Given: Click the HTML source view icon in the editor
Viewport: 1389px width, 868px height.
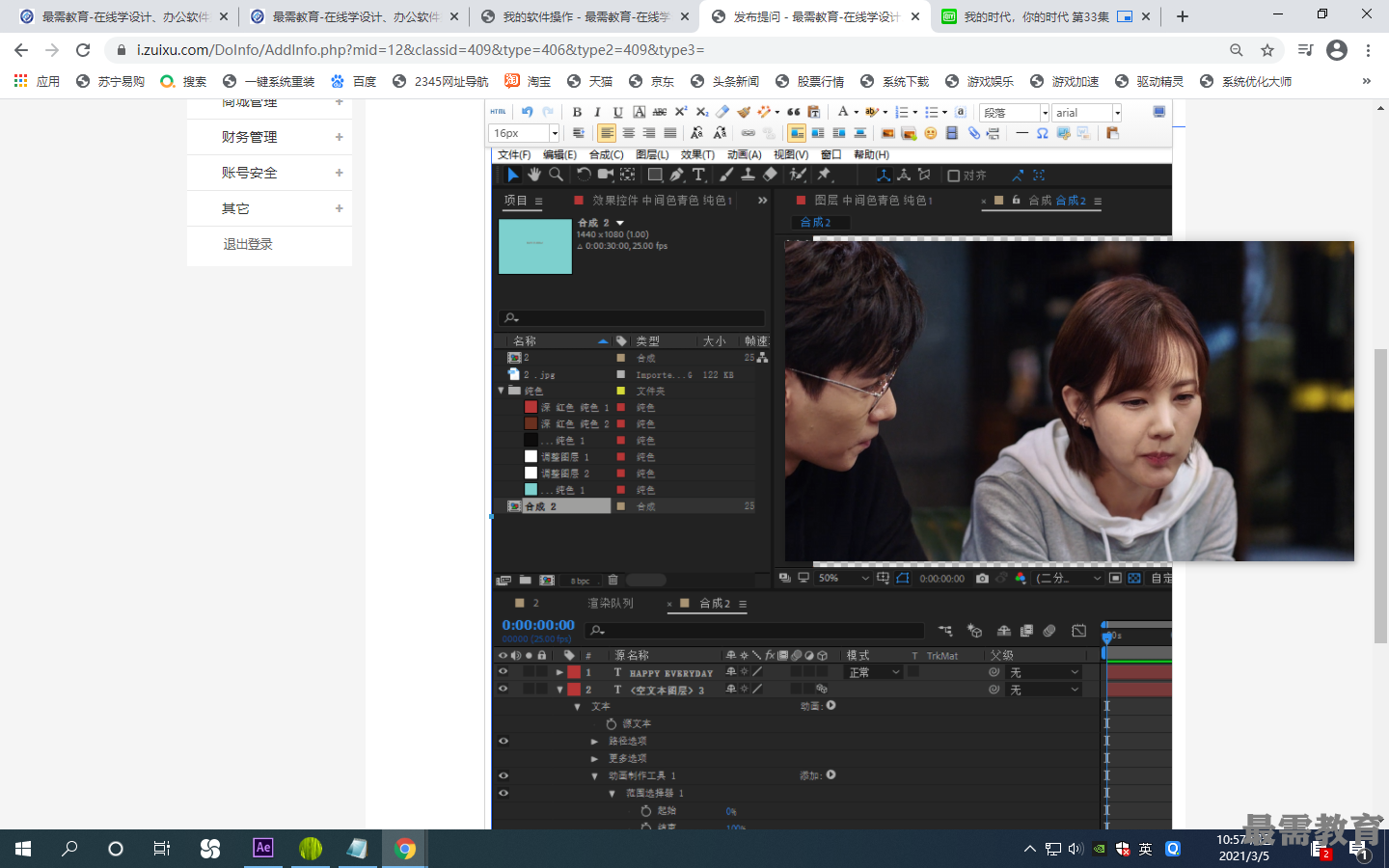Looking at the screenshot, I should (x=498, y=112).
